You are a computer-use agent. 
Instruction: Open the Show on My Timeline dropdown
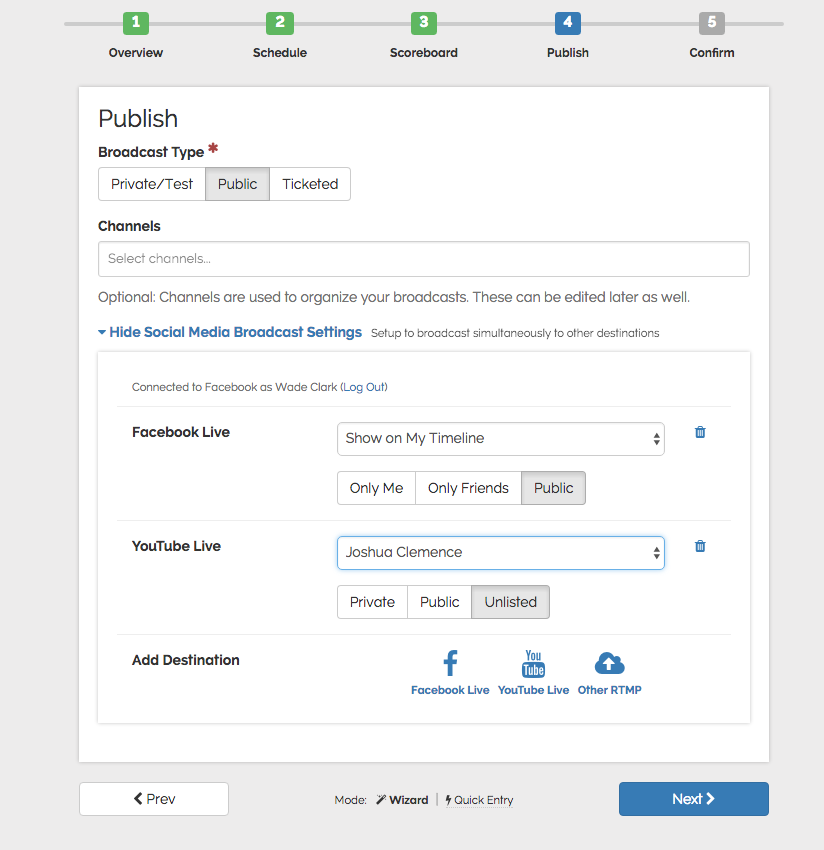500,438
